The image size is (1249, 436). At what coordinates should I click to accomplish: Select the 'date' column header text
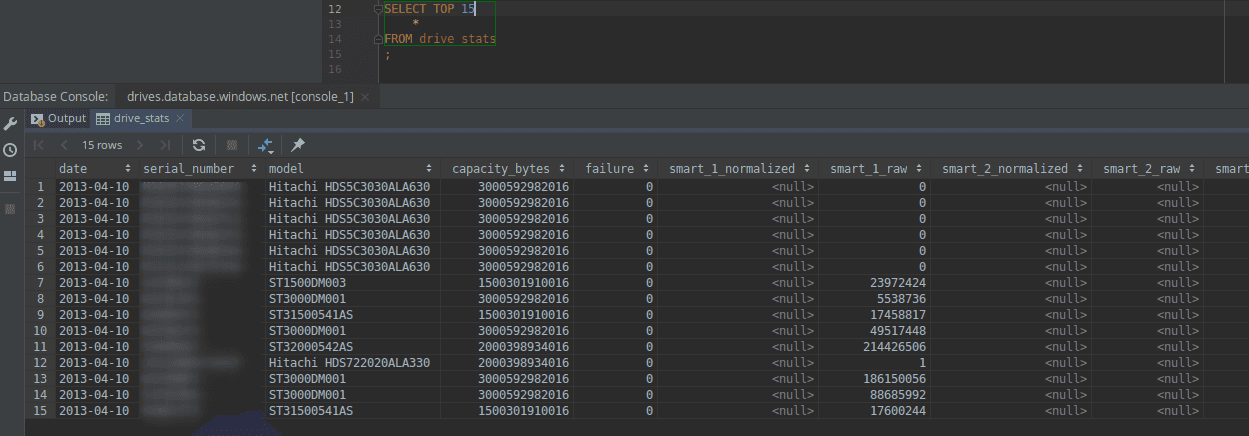[73, 169]
